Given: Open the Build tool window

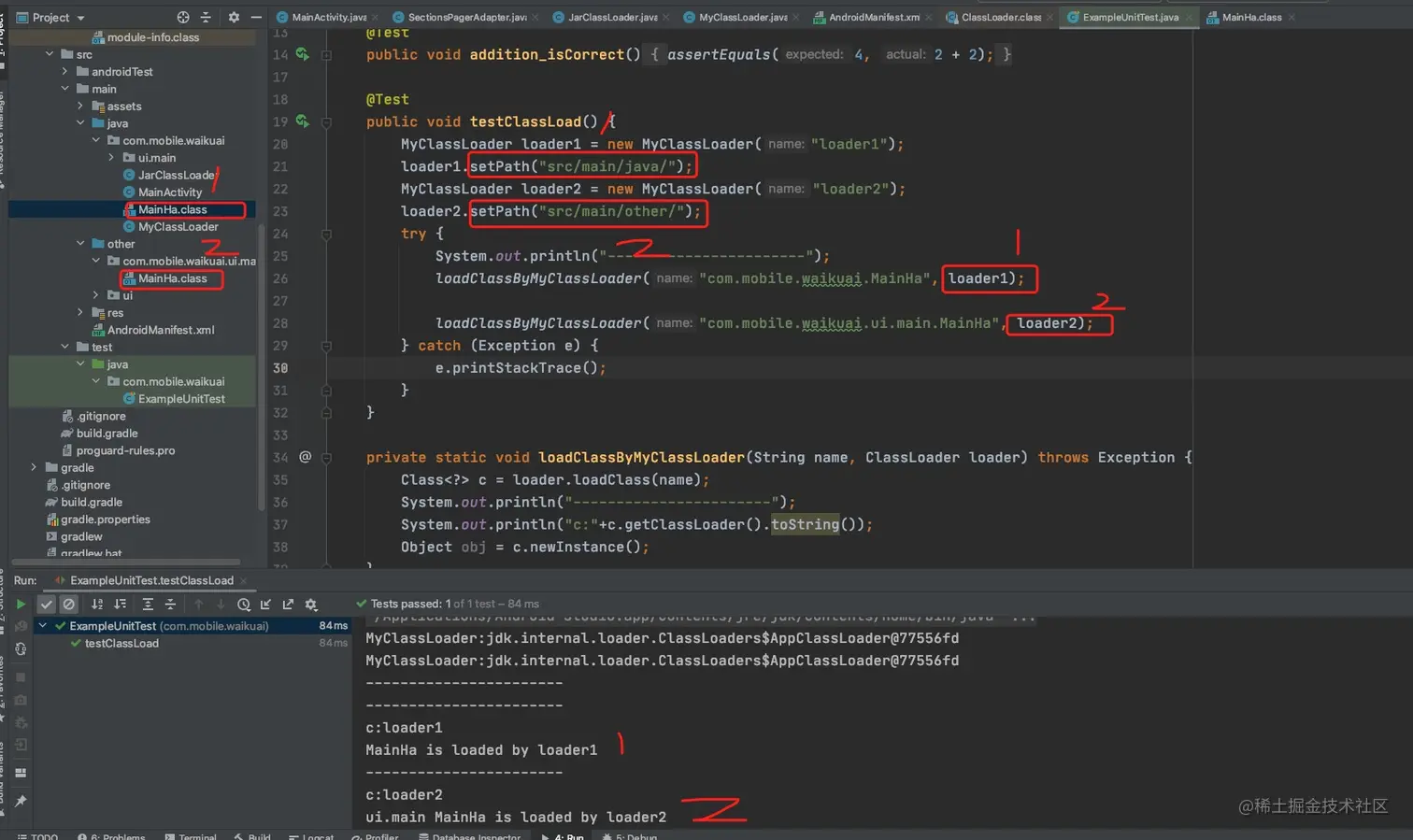Looking at the screenshot, I should click(251, 835).
